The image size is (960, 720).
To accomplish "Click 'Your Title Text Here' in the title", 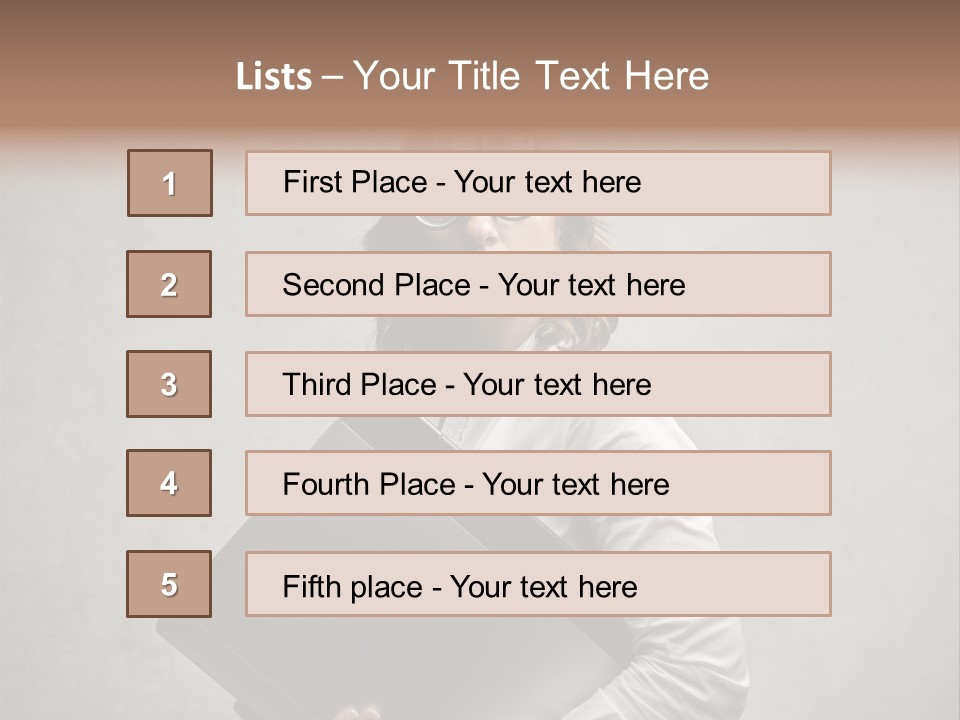I will pos(531,77).
